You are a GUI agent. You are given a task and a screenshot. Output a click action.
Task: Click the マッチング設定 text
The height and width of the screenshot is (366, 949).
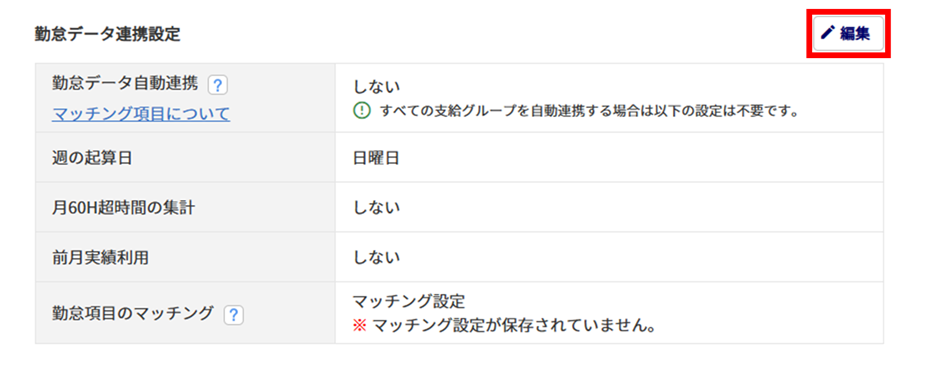click(x=409, y=301)
